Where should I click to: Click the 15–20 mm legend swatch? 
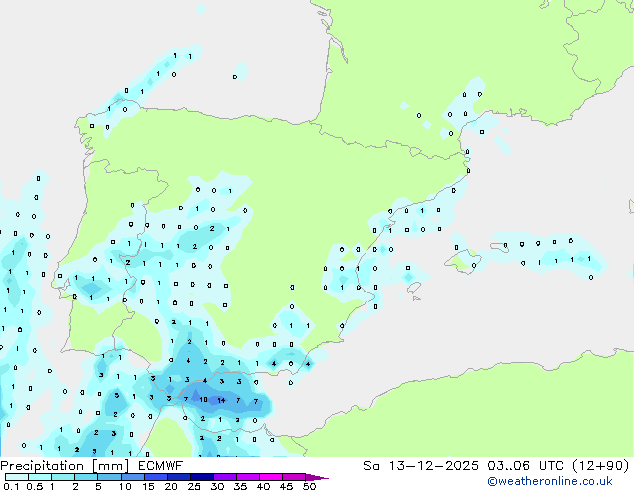[155, 477]
